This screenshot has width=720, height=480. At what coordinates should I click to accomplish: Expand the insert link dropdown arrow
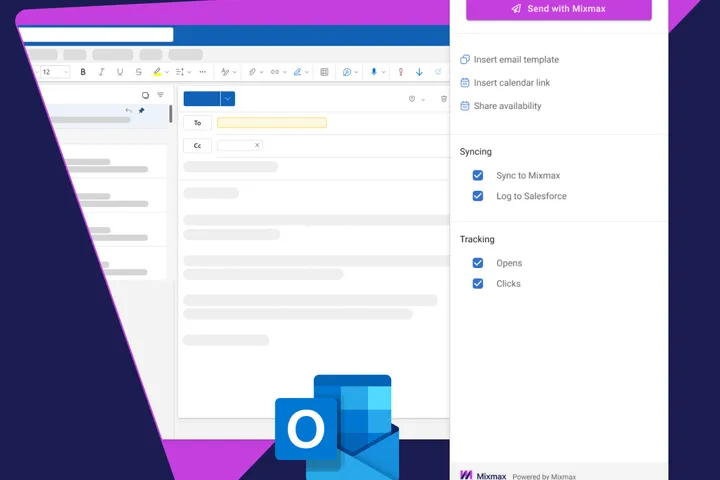coord(284,72)
